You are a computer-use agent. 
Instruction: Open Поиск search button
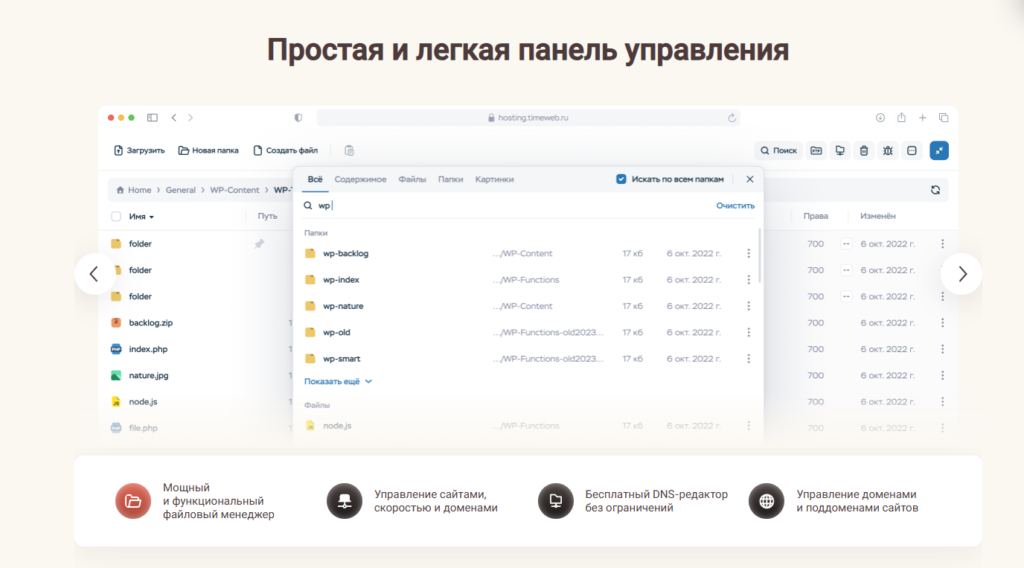tap(778, 151)
